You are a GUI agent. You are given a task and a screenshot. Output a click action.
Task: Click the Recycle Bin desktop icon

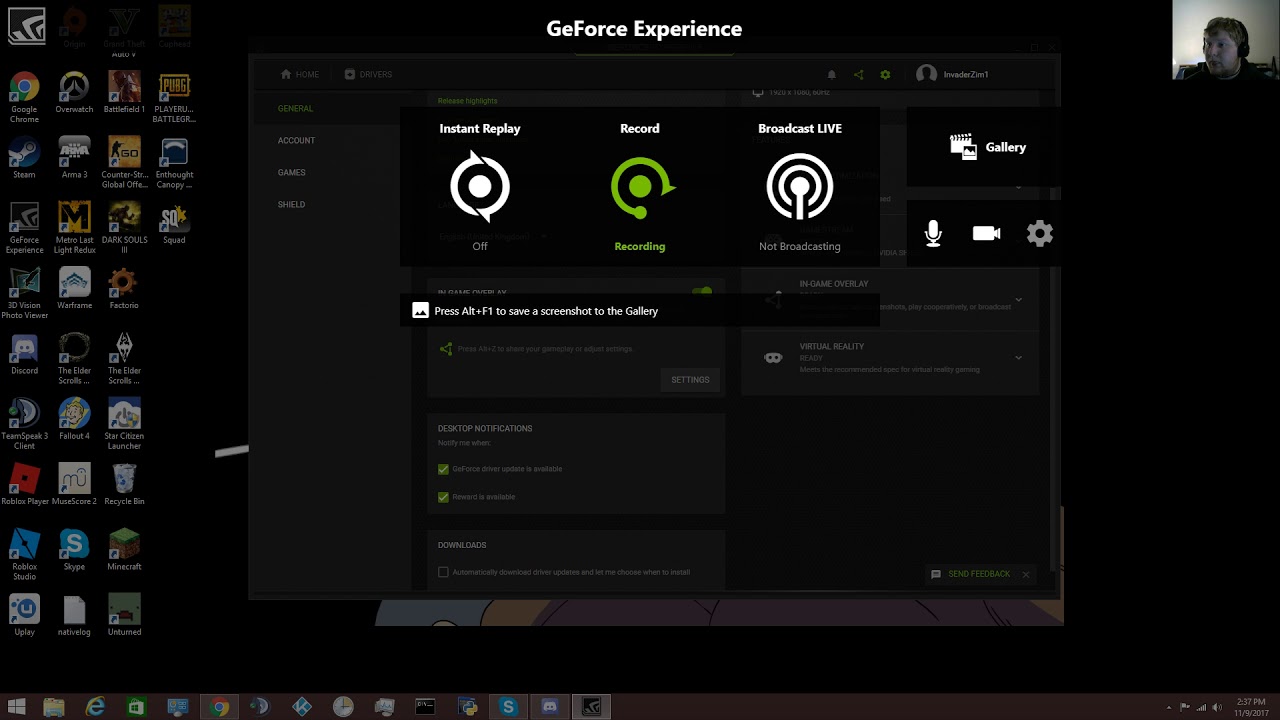tap(124, 485)
